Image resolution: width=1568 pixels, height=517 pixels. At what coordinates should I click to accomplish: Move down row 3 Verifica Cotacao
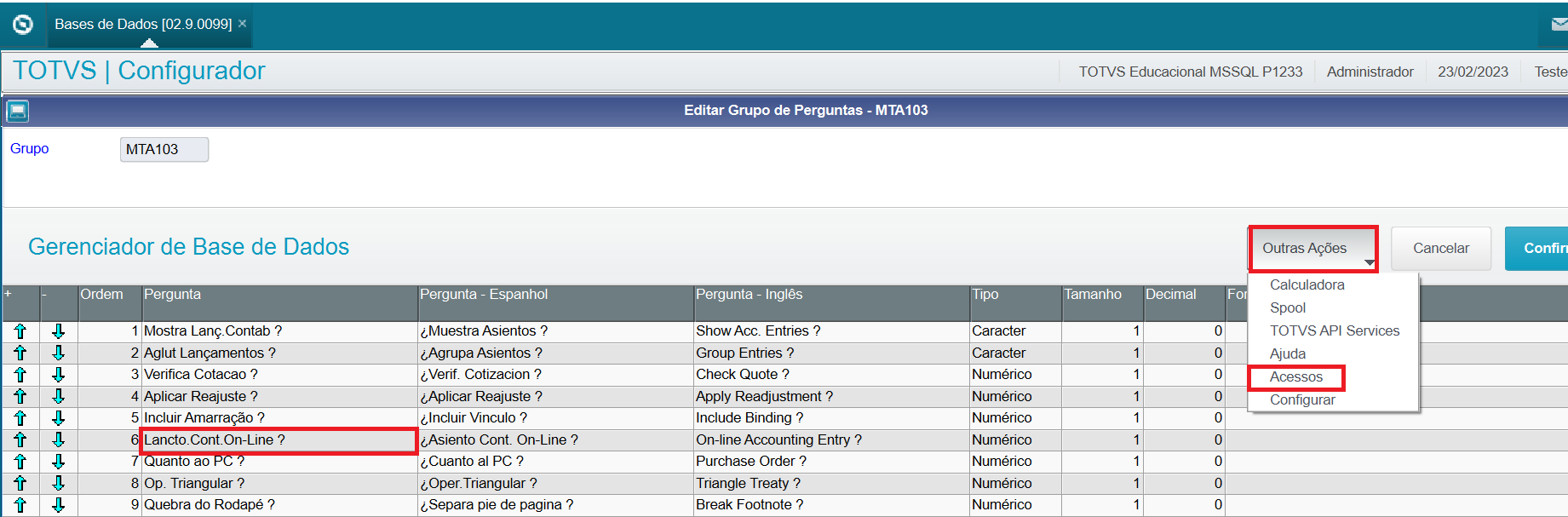(59, 375)
